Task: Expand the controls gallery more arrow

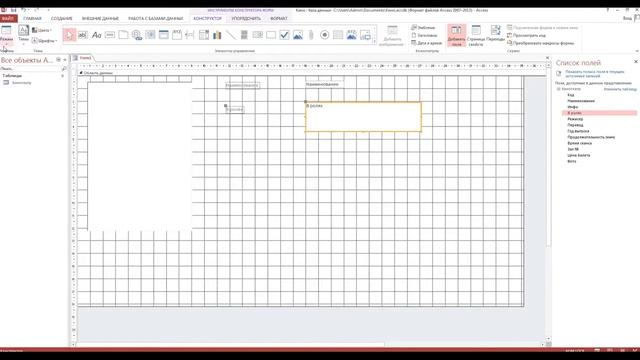Action: click(374, 41)
